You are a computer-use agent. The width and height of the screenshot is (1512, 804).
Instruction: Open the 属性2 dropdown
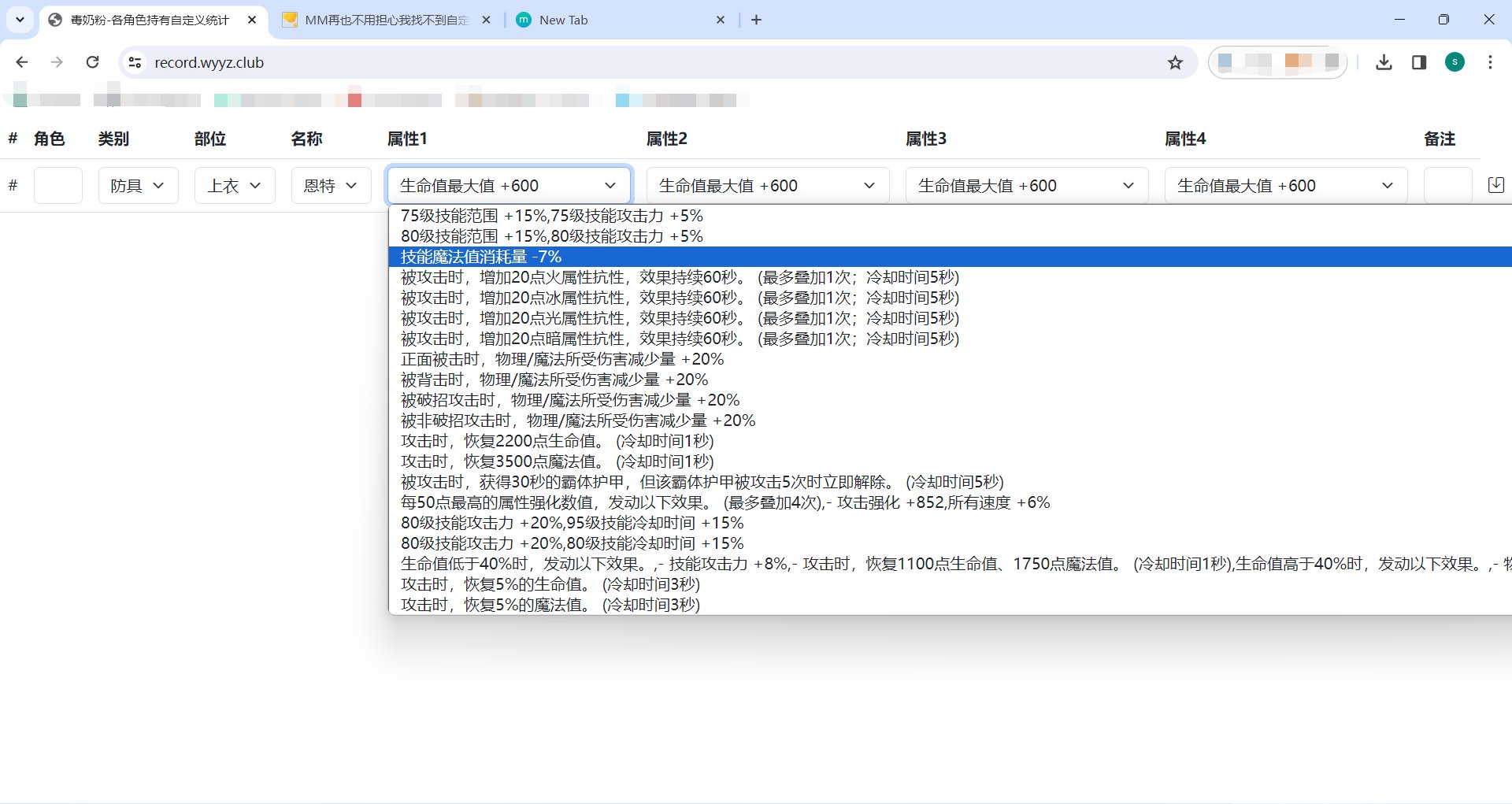[768, 185]
